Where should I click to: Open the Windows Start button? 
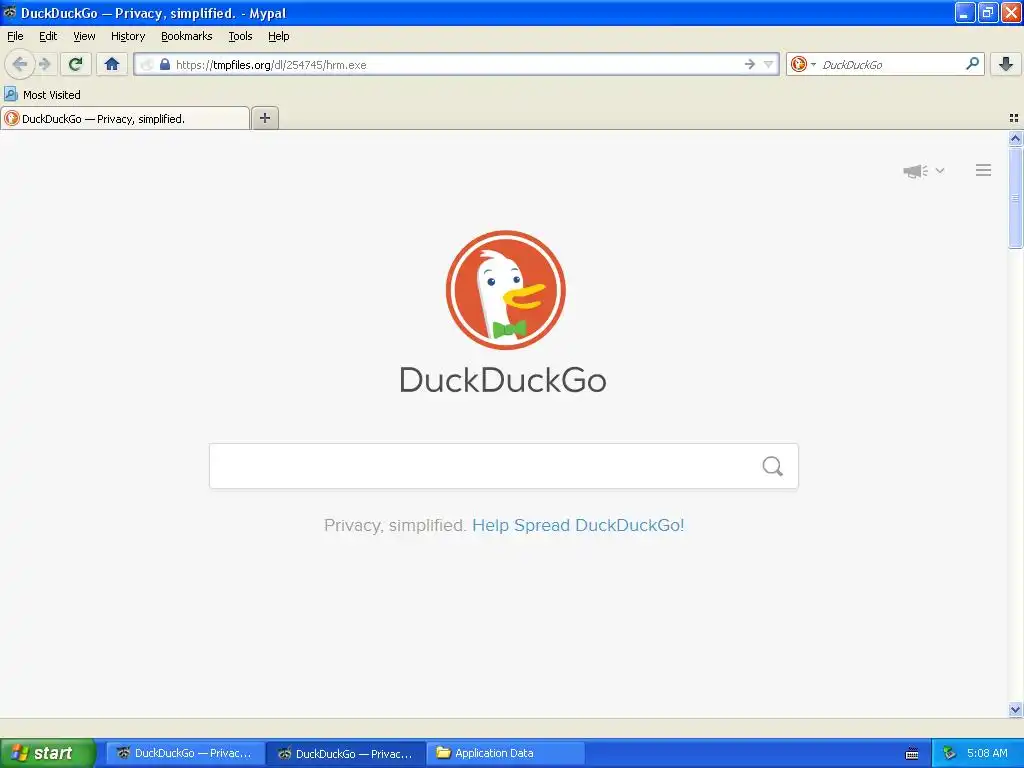pyautogui.click(x=48, y=753)
